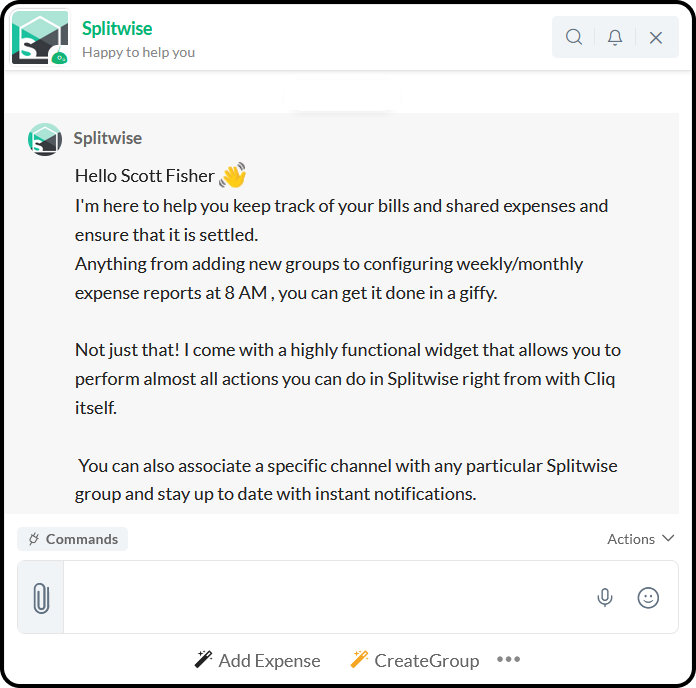
Task: Start voice input with the microphone icon
Action: click(605, 597)
